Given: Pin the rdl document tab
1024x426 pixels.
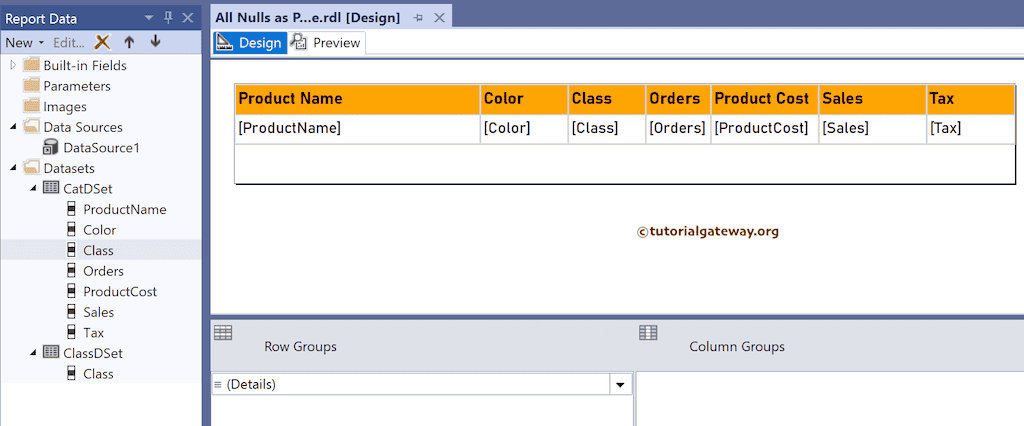Looking at the screenshot, I should [418, 18].
